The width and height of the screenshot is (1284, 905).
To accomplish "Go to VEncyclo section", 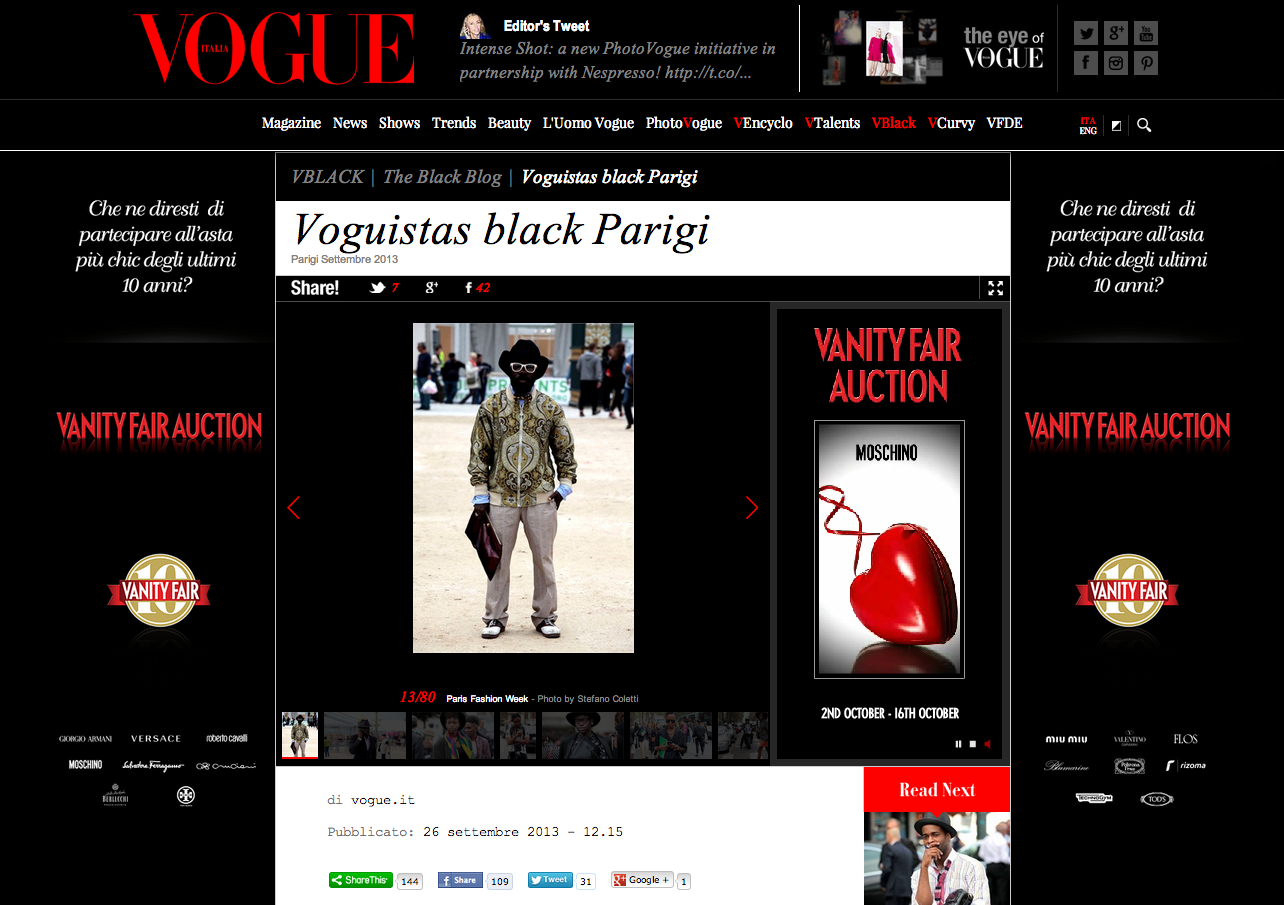I will click(x=763, y=123).
